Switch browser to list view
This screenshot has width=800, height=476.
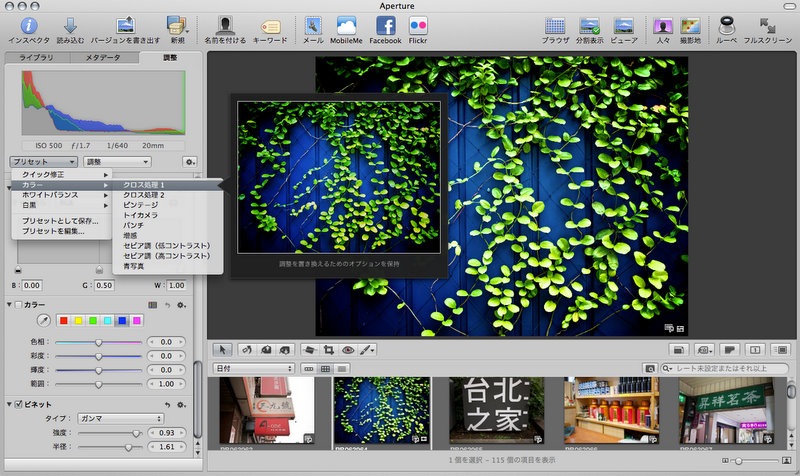click(x=341, y=368)
